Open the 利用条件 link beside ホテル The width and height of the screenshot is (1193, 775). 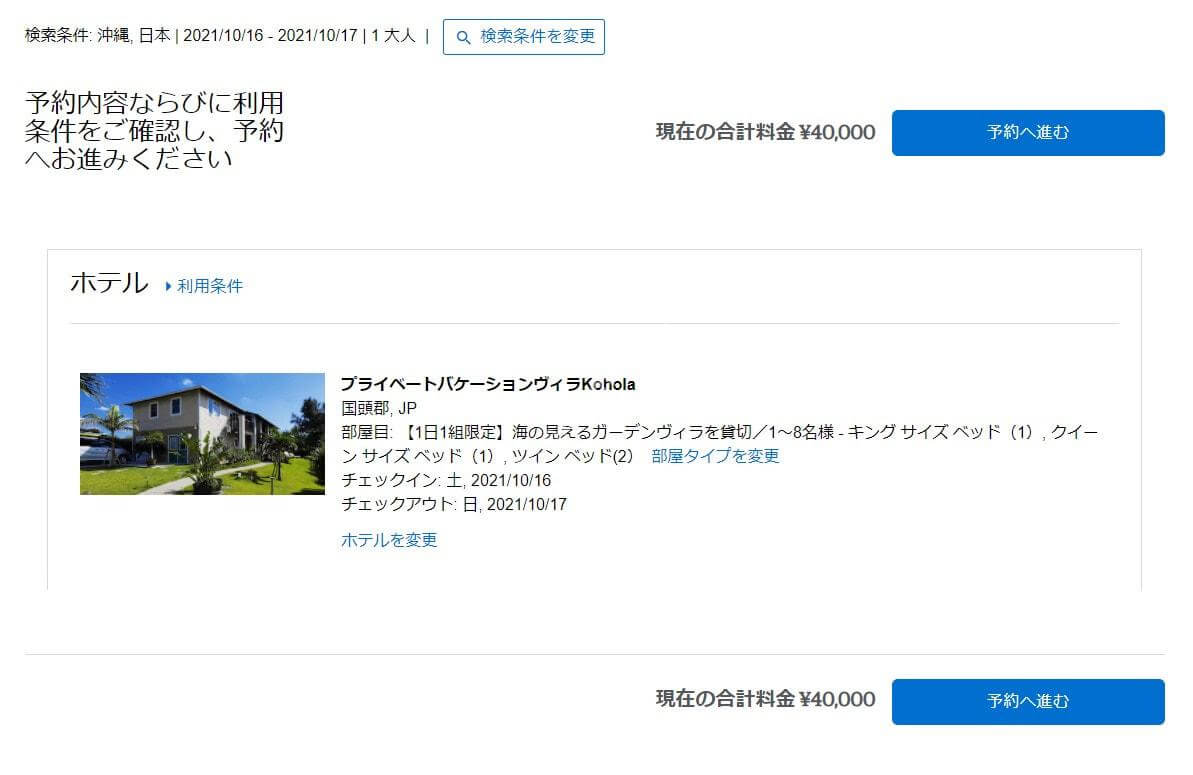point(209,287)
